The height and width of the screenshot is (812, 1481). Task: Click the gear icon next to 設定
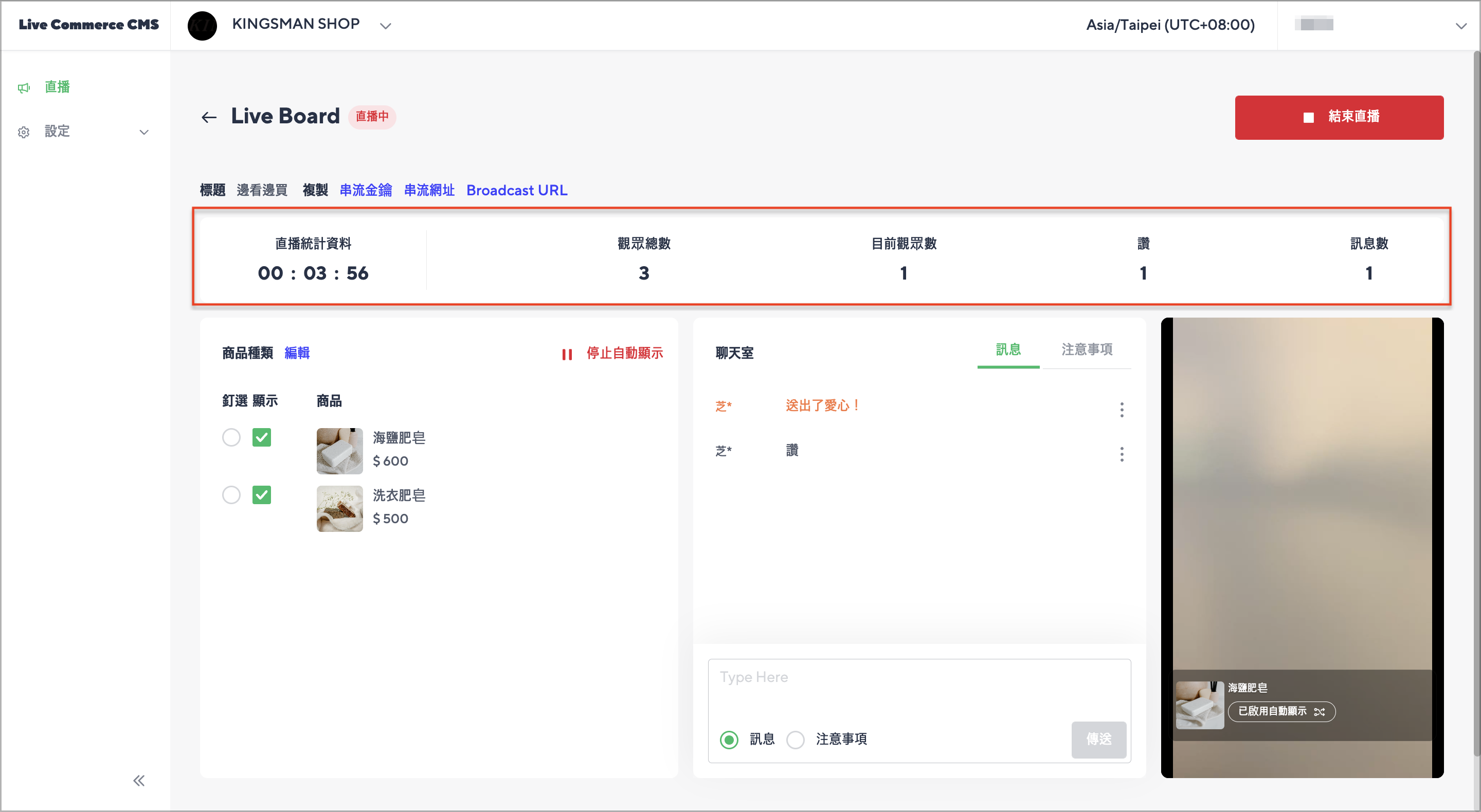click(24, 132)
